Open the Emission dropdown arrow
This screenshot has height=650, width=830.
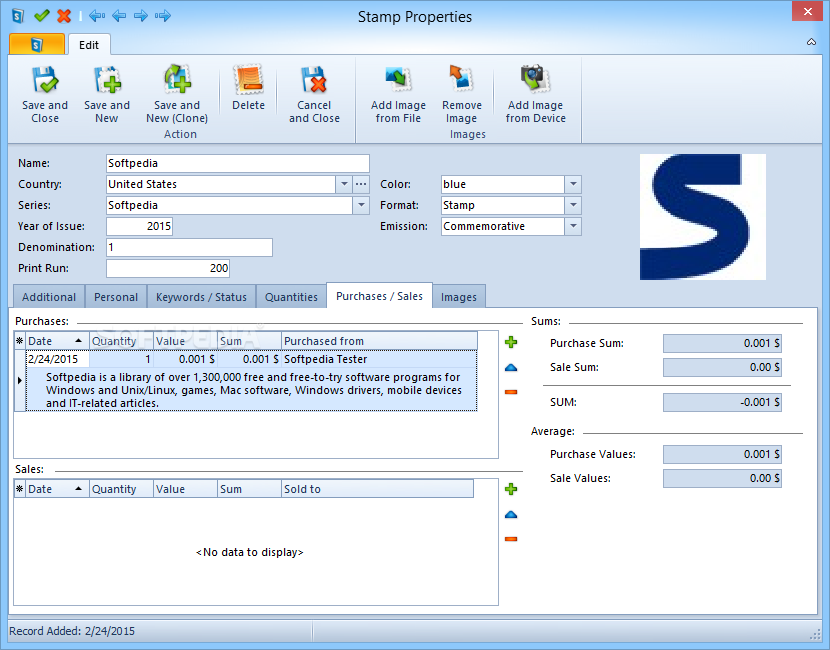[x=573, y=227]
